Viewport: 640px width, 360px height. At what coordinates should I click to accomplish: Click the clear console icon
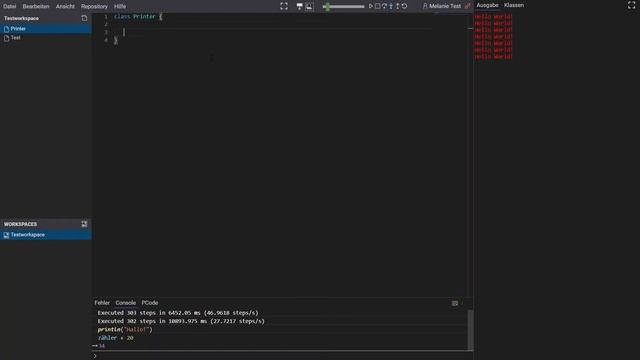455,303
